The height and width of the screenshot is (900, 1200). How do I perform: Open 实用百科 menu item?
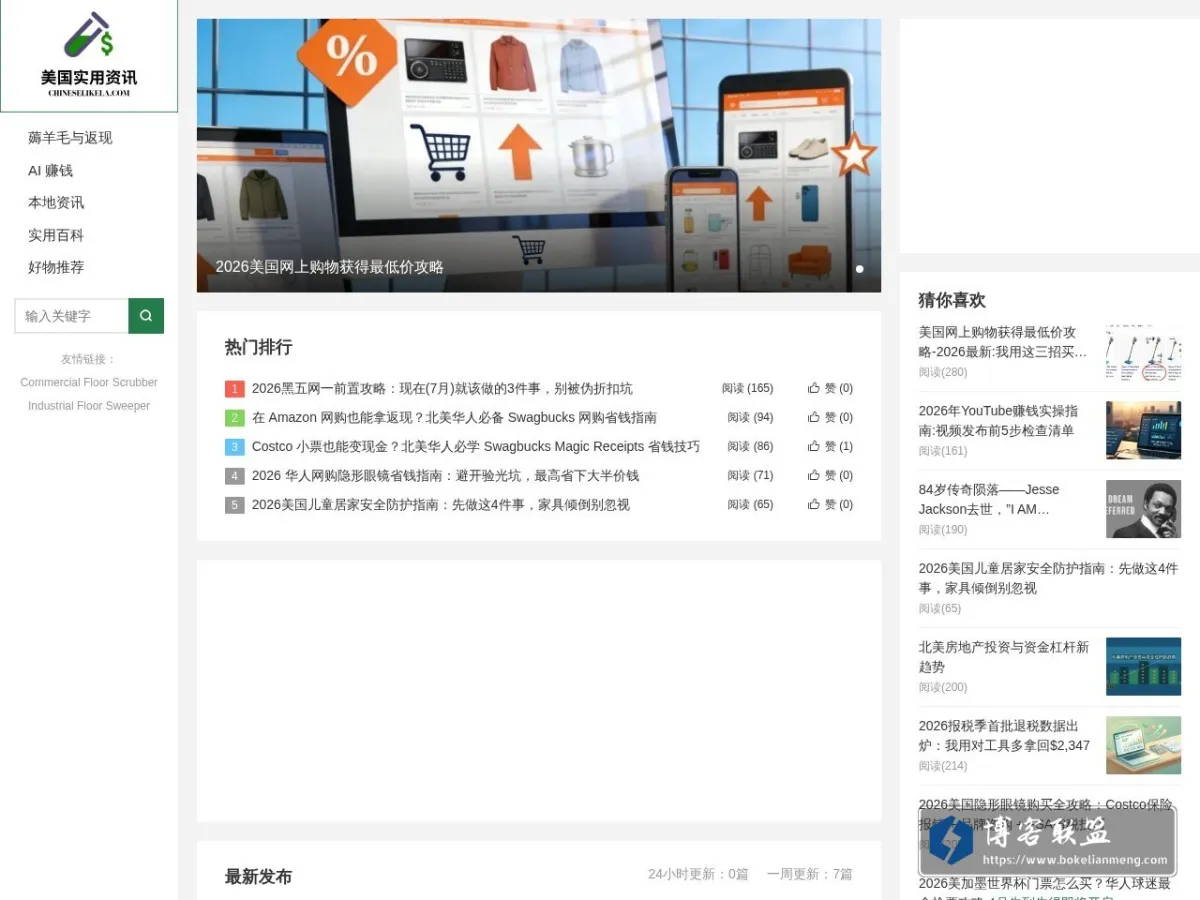[56, 236]
